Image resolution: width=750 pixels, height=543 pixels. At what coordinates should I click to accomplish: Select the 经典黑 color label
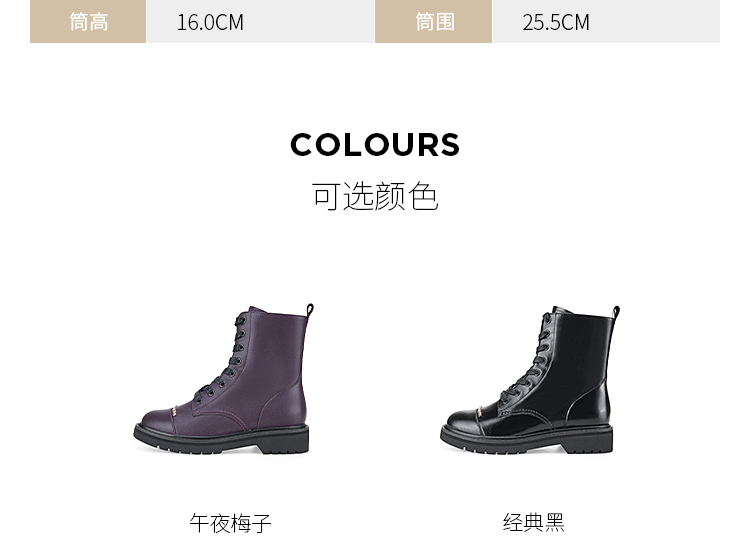(533, 522)
